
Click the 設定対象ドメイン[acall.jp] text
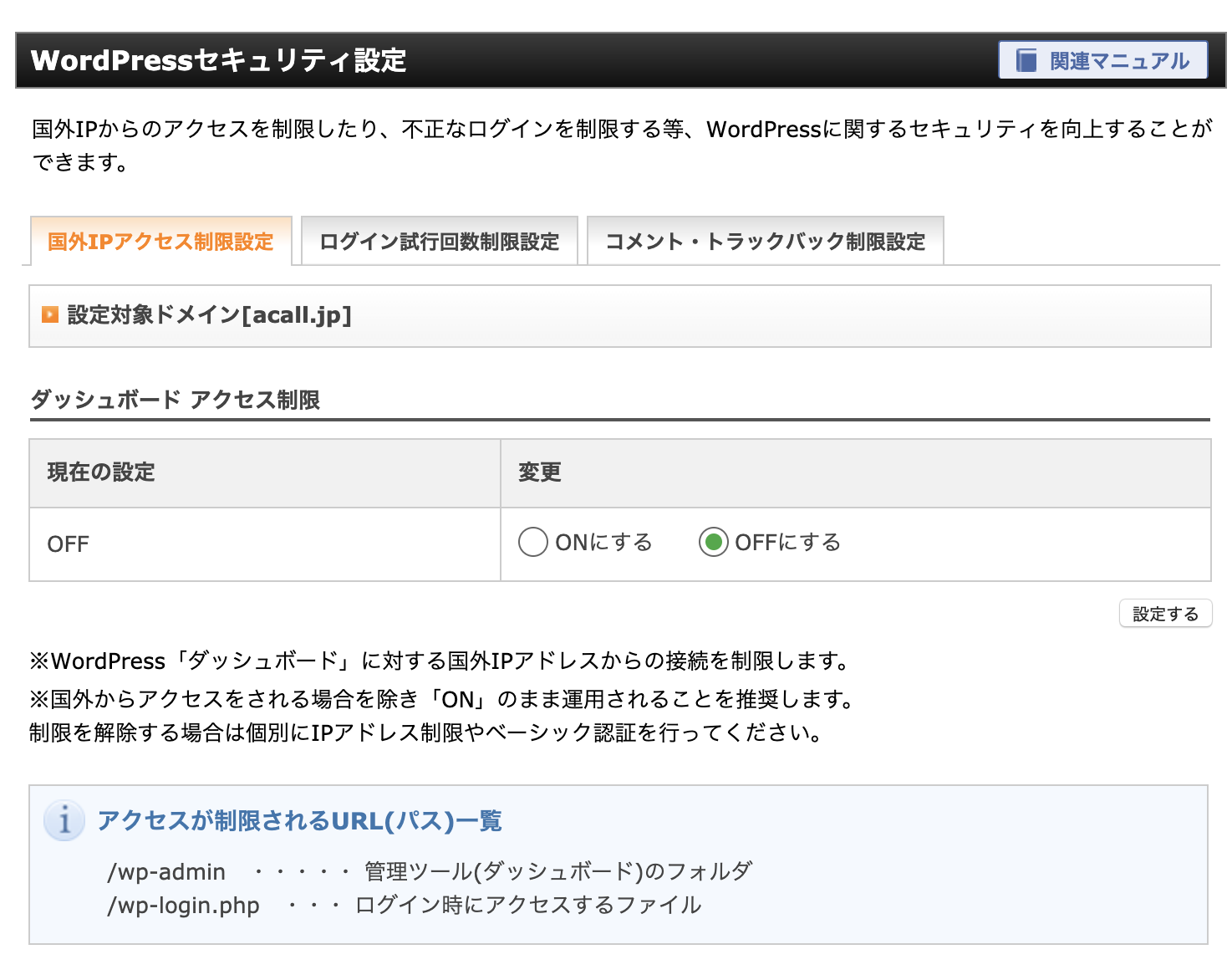[209, 314]
